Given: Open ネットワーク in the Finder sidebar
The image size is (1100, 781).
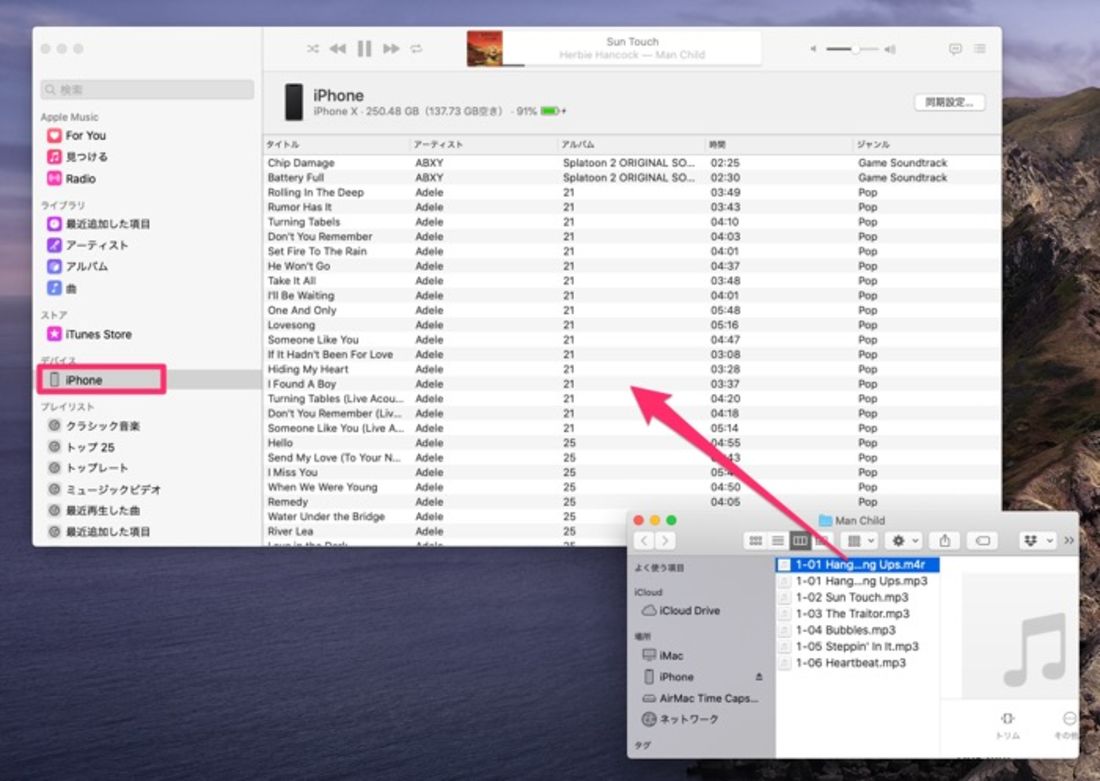Looking at the screenshot, I should coord(680,719).
